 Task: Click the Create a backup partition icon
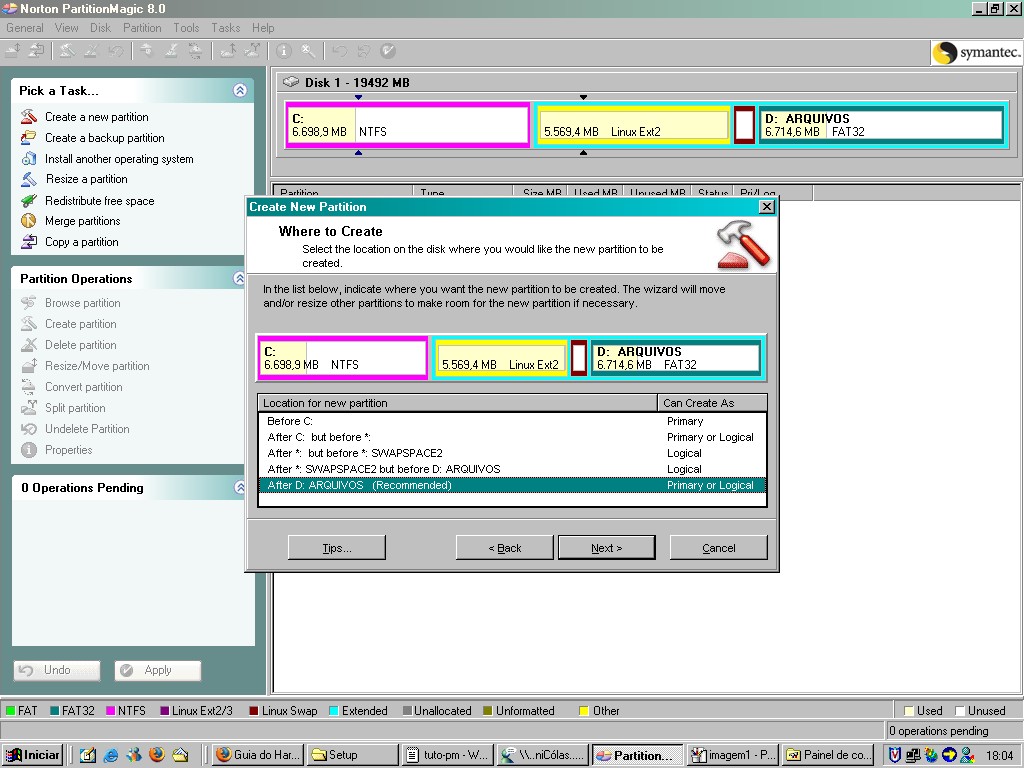[29, 138]
